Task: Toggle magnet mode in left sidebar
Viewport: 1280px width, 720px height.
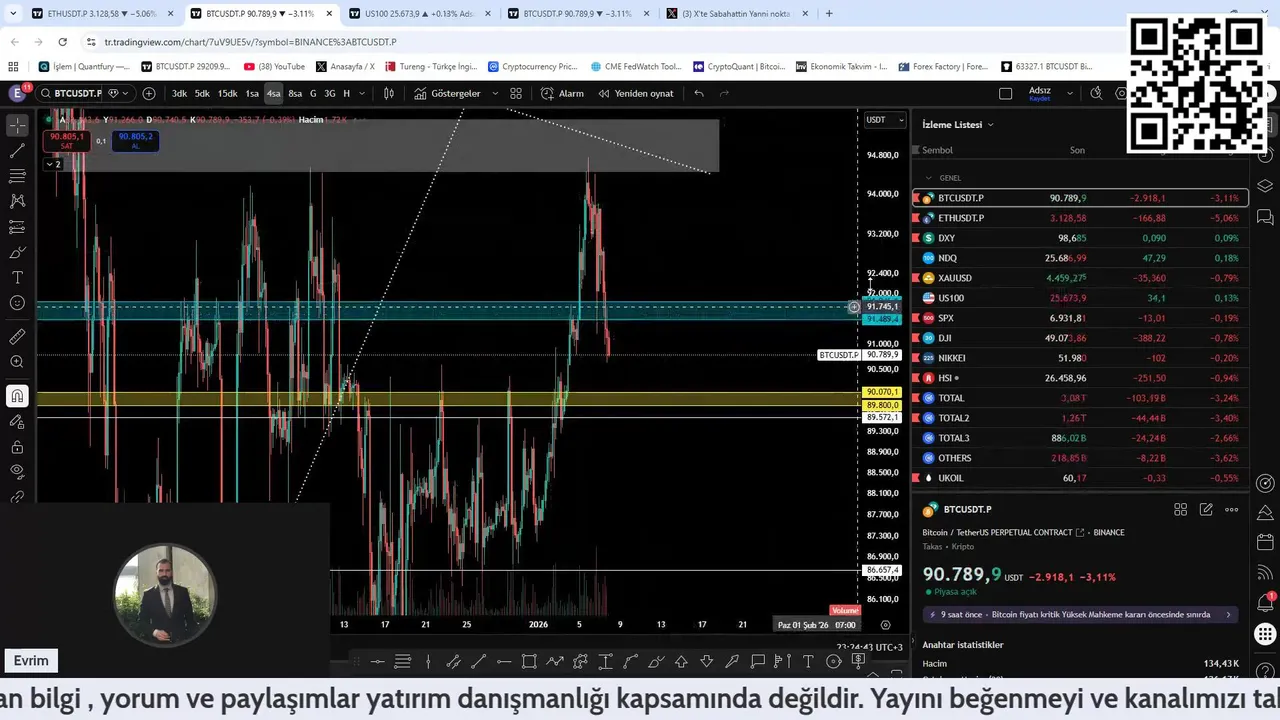Action: [x=17, y=396]
